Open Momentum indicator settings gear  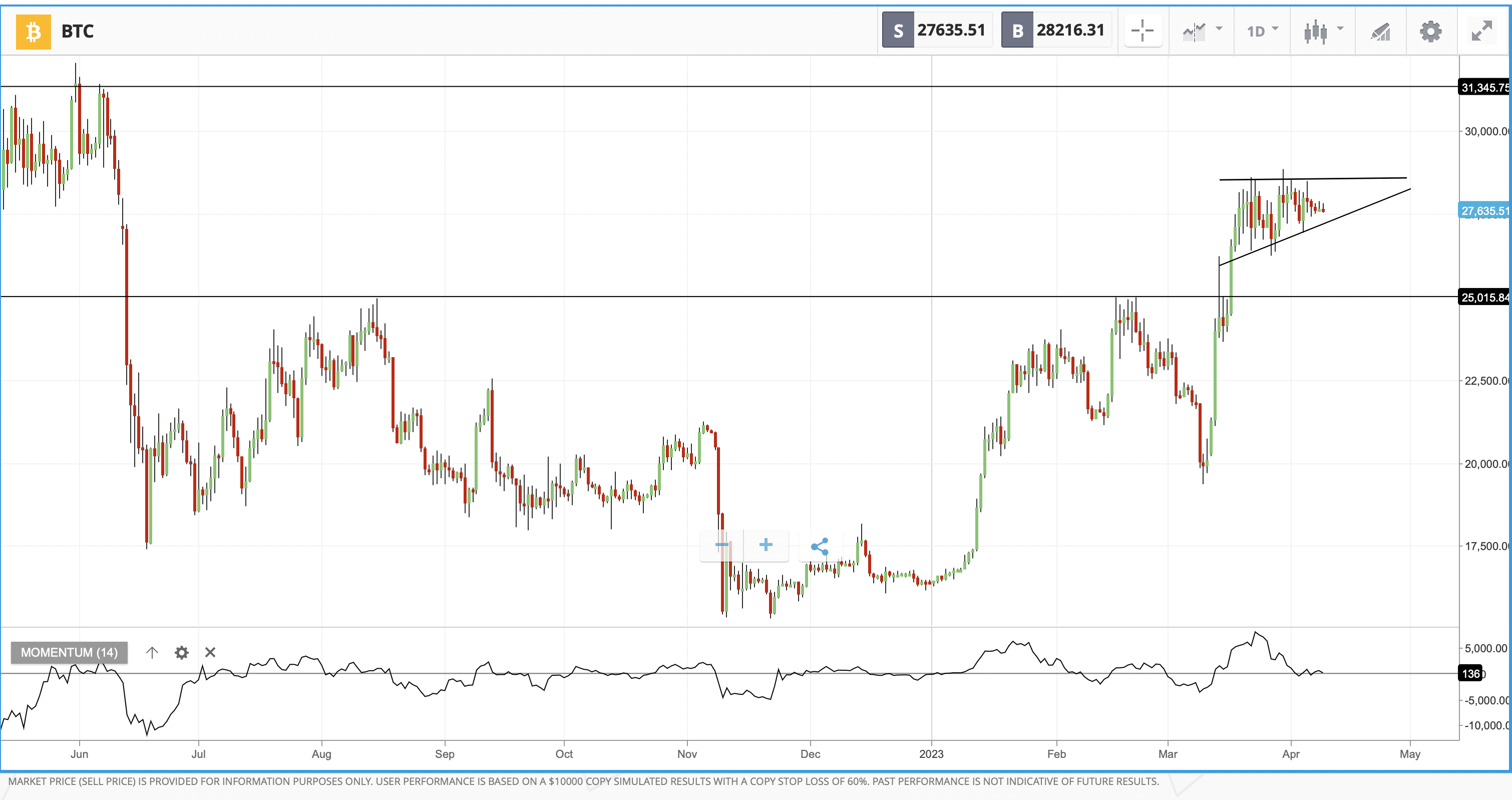[x=181, y=652]
